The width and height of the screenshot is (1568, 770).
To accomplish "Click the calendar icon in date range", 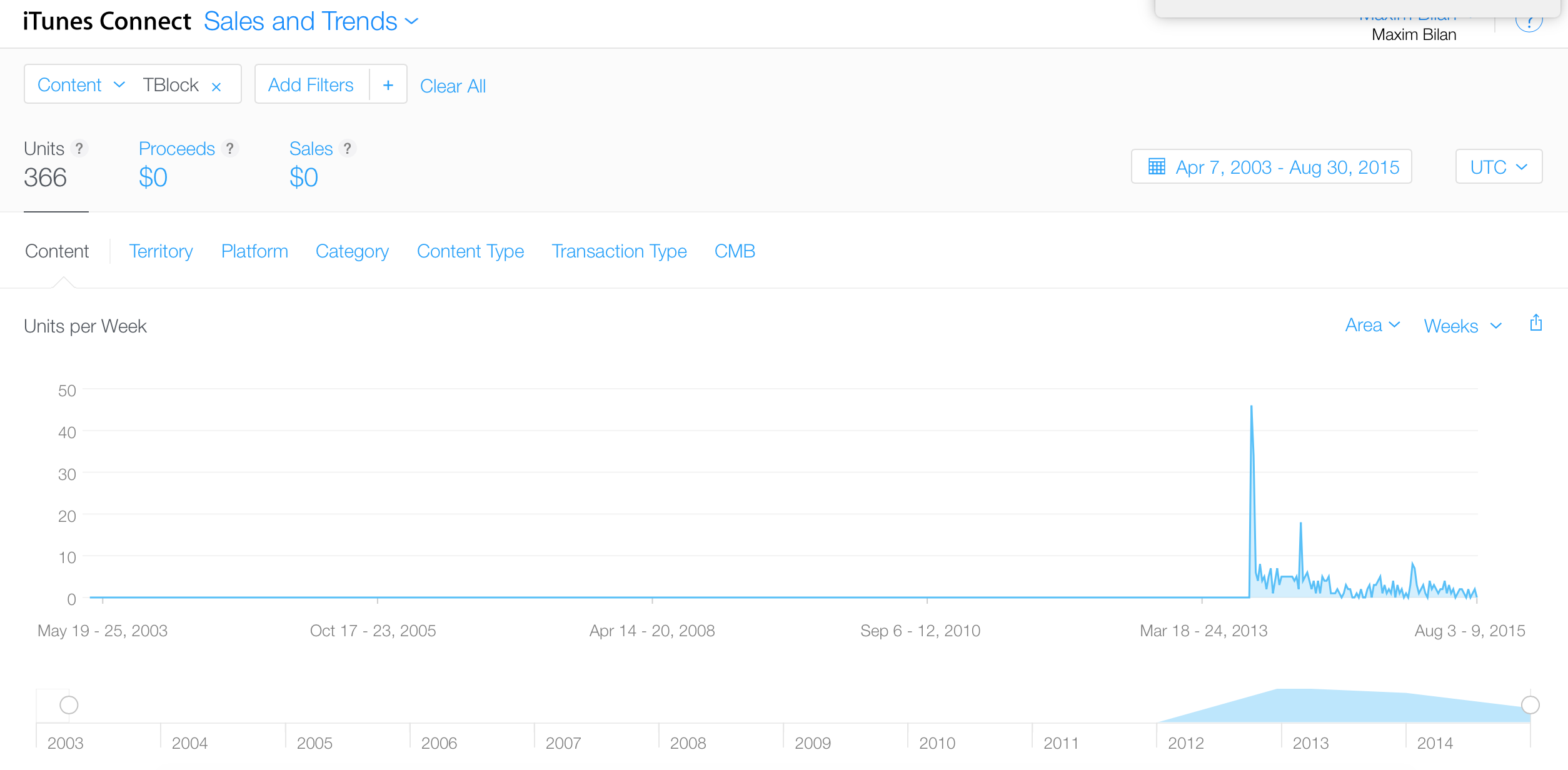I will [x=1157, y=167].
